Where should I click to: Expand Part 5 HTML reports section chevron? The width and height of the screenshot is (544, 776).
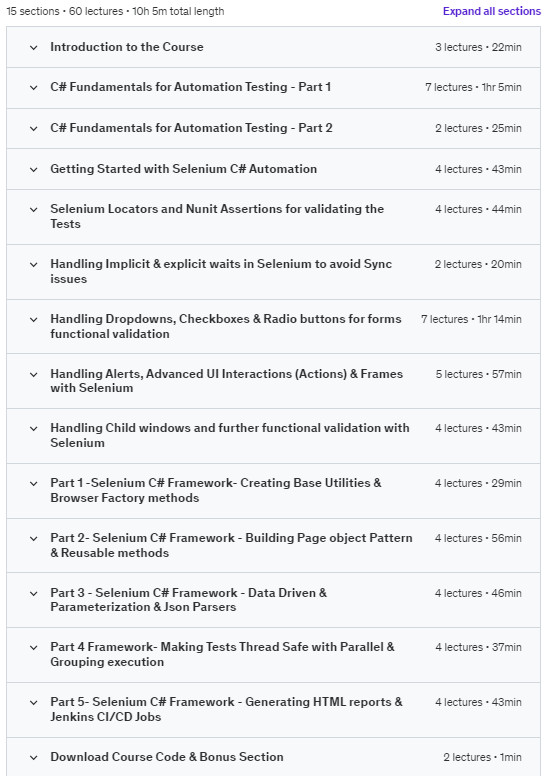point(34,702)
